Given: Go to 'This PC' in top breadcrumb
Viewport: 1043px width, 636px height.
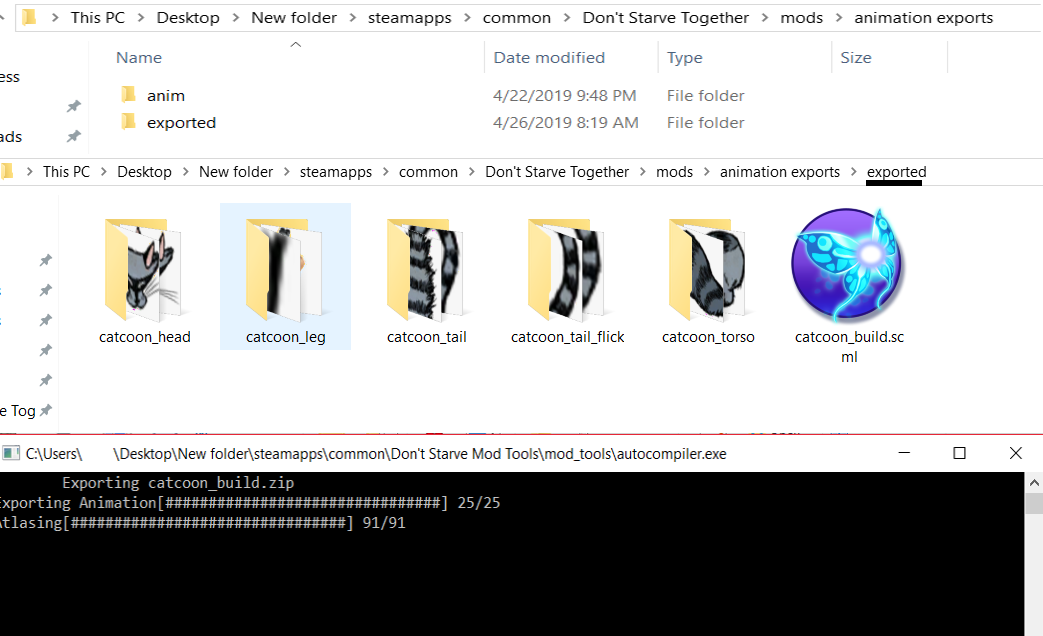Looking at the screenshot, I should [x=98, y=18].
